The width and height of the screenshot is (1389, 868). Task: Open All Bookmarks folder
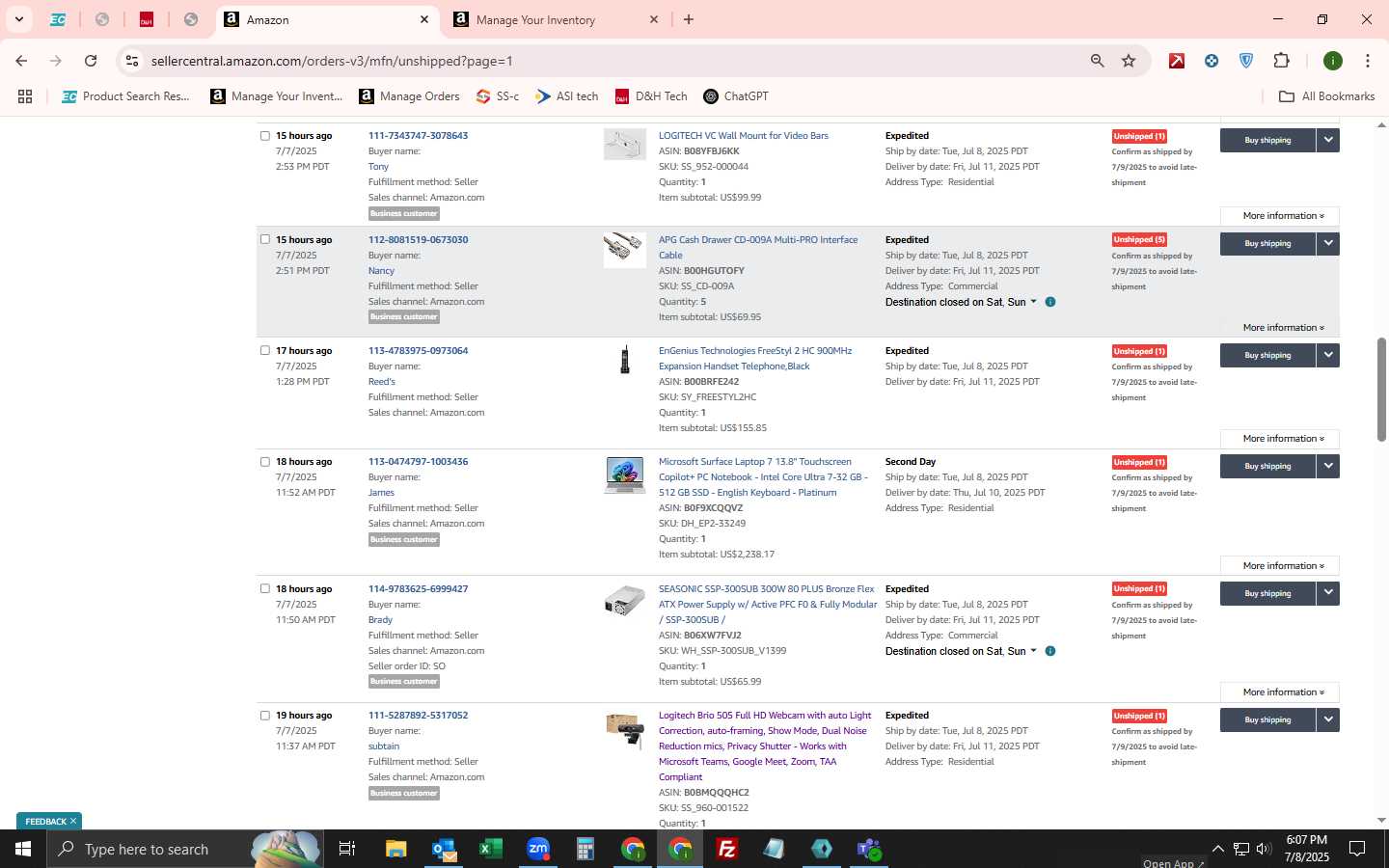[x=1326, y=96]
